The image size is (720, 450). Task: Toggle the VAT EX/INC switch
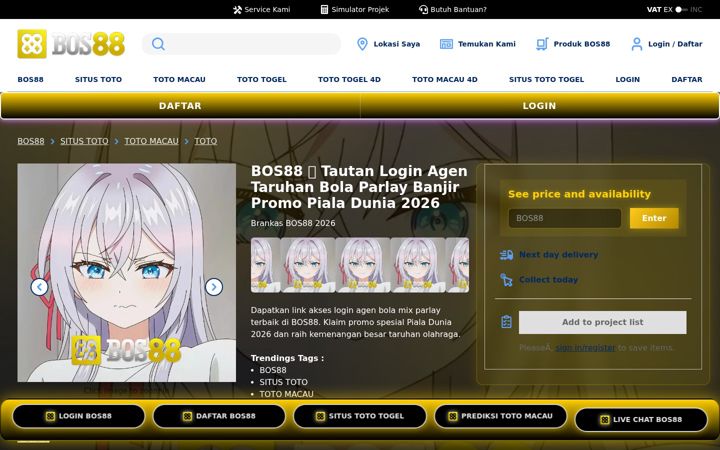[681, 10]
